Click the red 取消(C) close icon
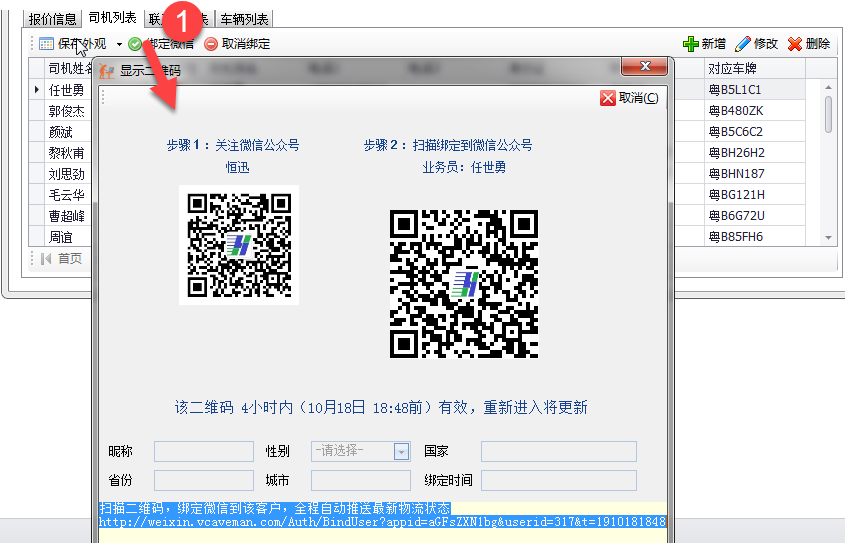The width and height of the screenshot is (845, 543). [608, 98]
